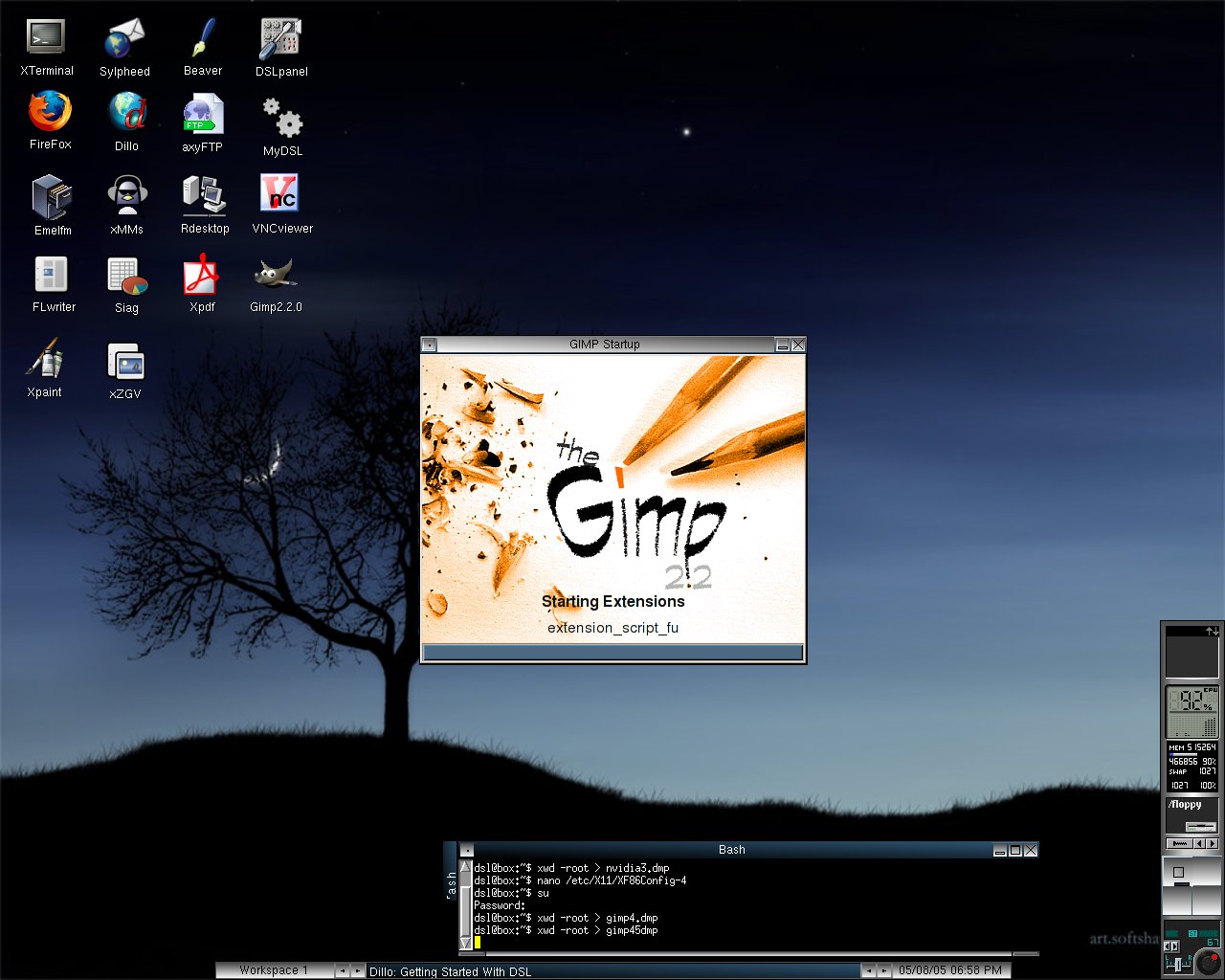Click the 'Starting Extensions' status text

pos(613,601)
